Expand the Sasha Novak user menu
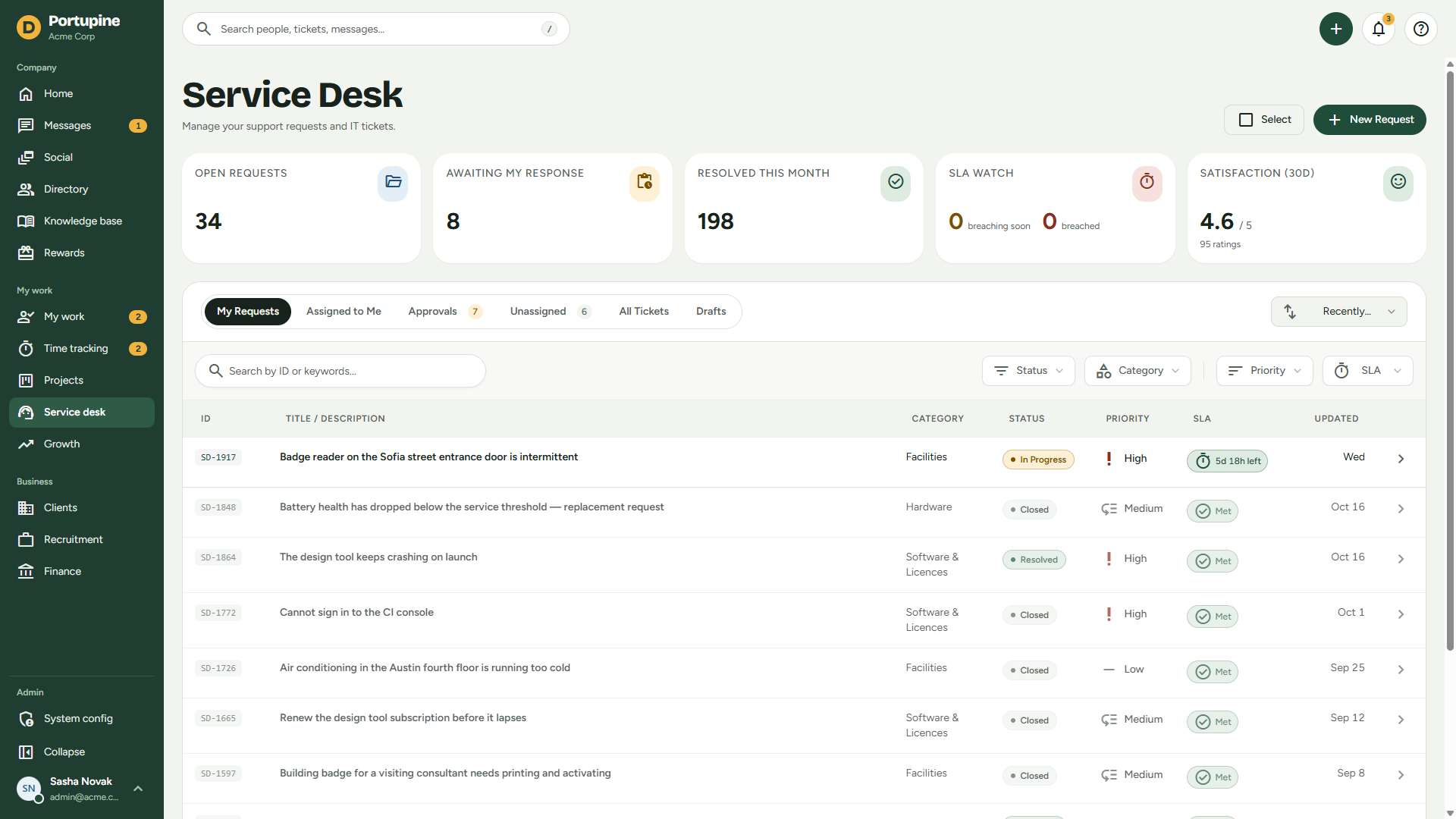The image size is (1456, 819). pos(82,789)
